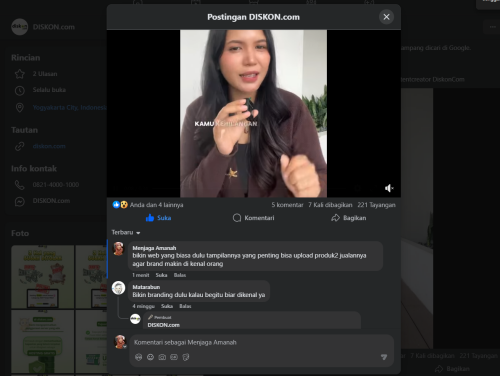This screenshot has width=500, height=376.
Task: Open the Komentari comment action
Action: pos(253,218)
